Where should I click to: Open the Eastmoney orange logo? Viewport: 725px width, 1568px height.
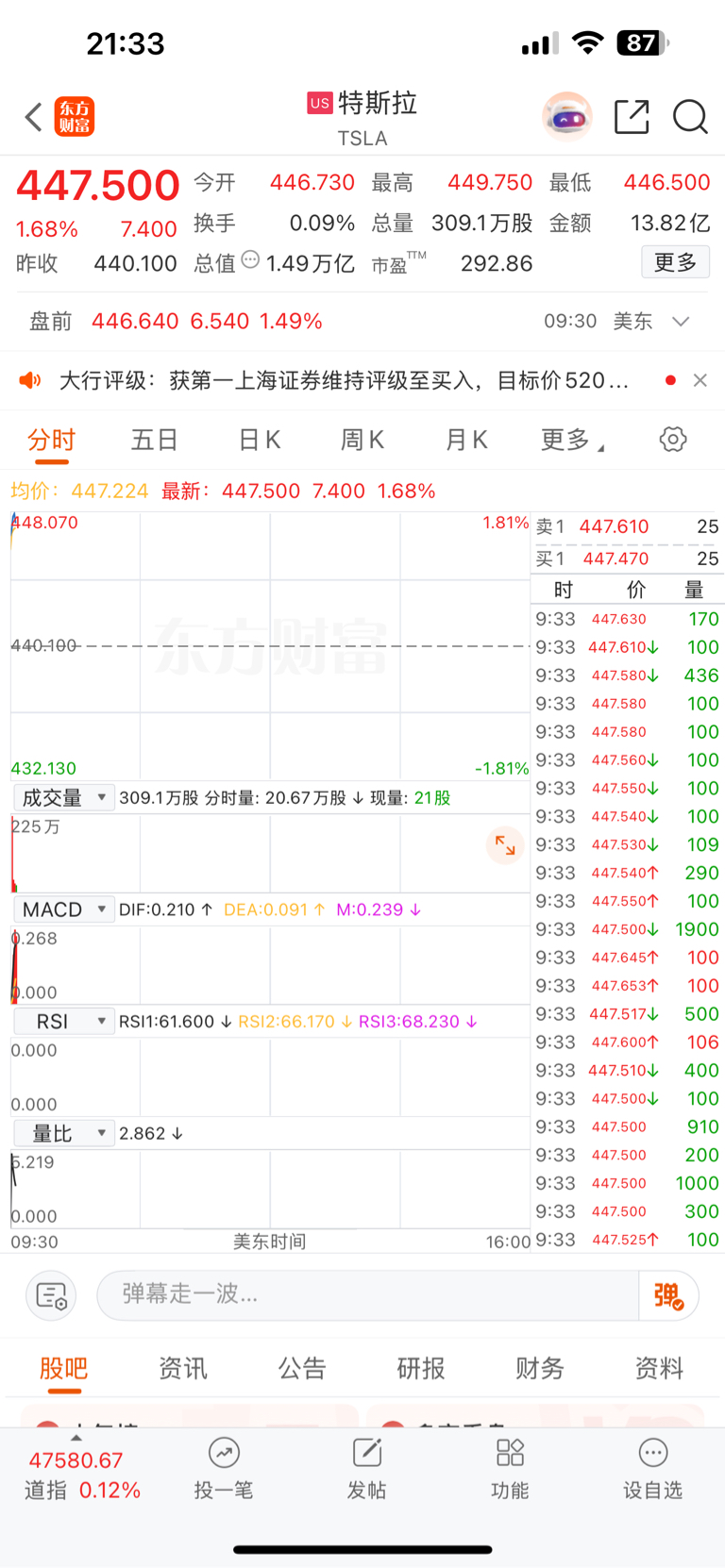74,117
